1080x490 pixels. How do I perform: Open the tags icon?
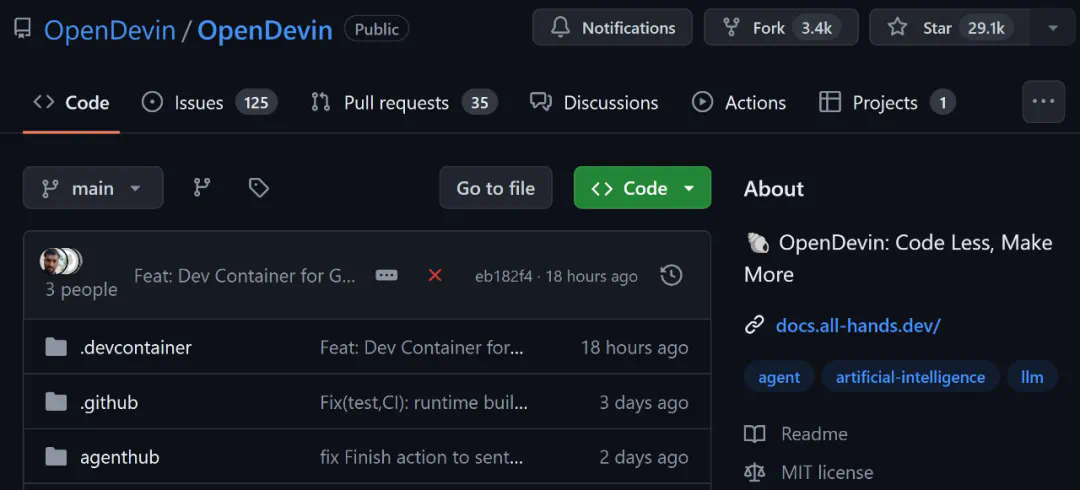pyautogui.click(x=259, y=188)
